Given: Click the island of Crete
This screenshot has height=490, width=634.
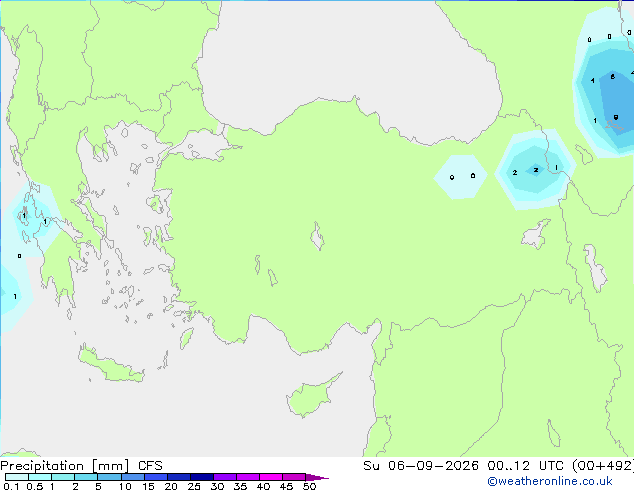Looking at the screenshot, I should [x=110, y=366].
